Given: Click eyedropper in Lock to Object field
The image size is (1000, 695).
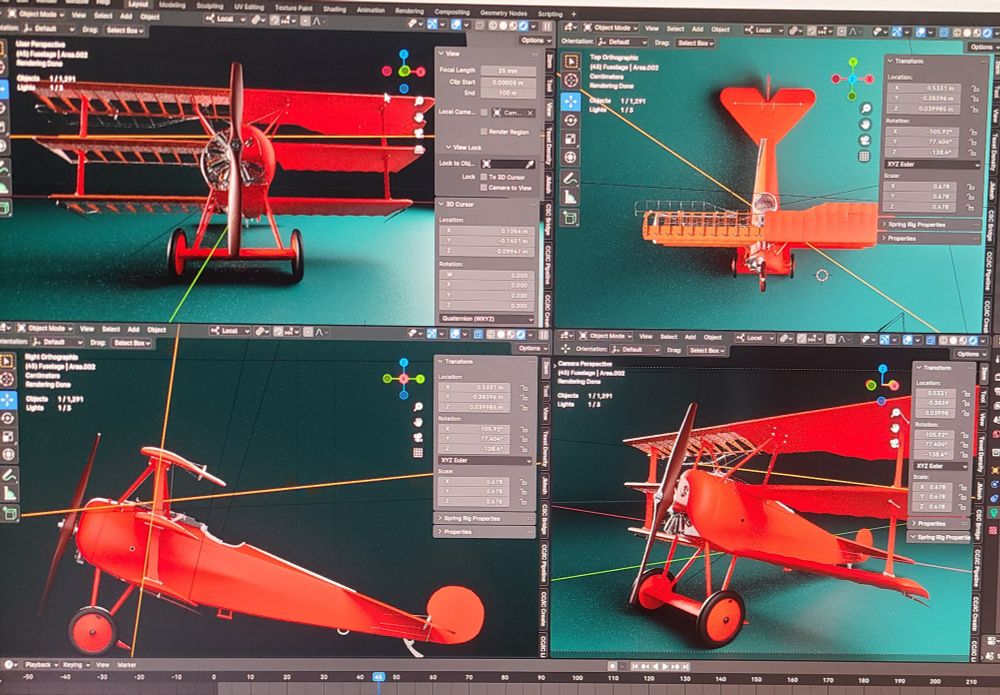Looking at the screenshot, I should tap(529, 164).
